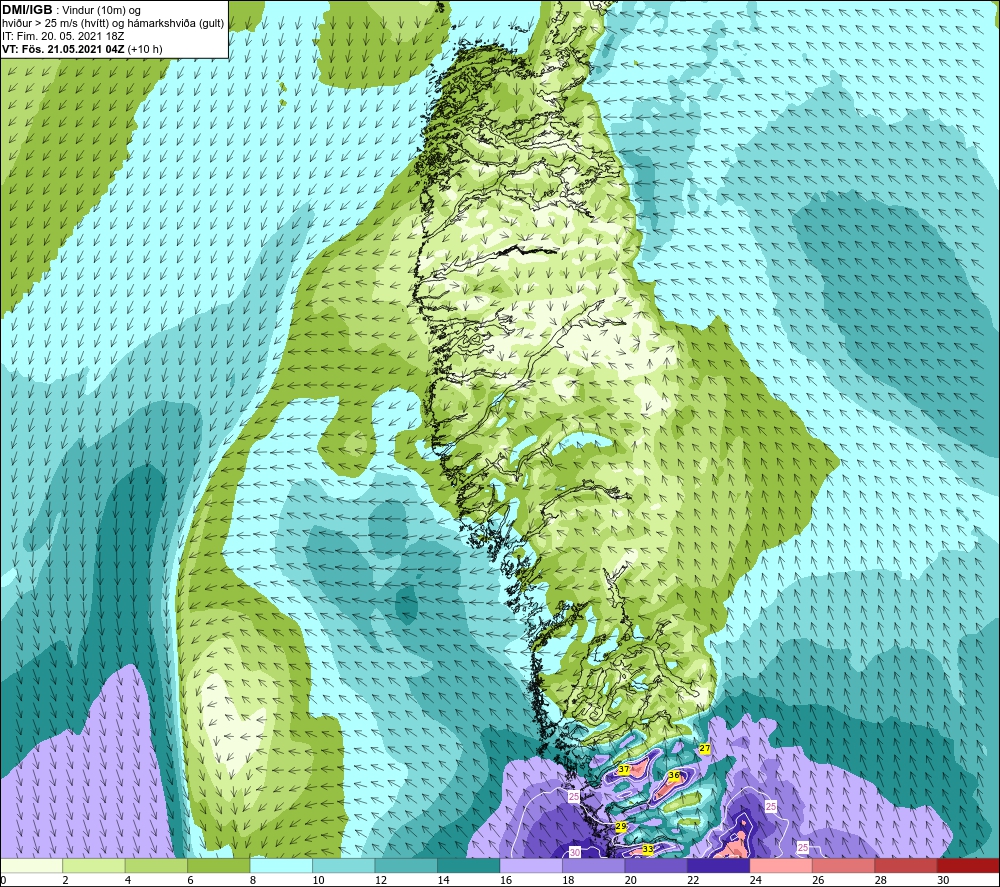Viewport: 1000px width, 887px height.
Task: Pick the 24–26 m/s pink legend swatch
Action: tap(781, 865)
